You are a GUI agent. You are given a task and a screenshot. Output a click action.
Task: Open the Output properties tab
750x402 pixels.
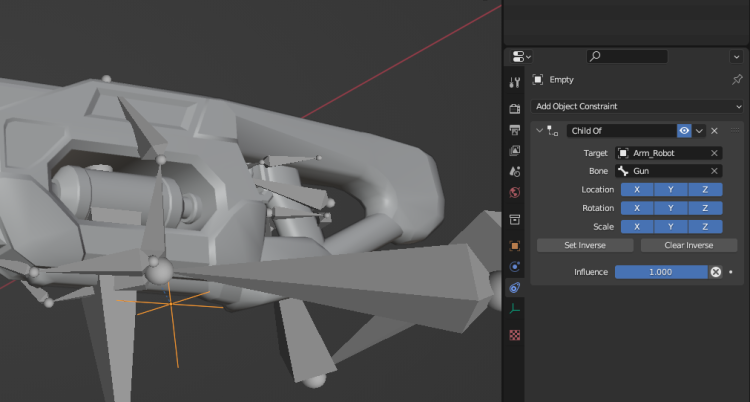(515, 129)
